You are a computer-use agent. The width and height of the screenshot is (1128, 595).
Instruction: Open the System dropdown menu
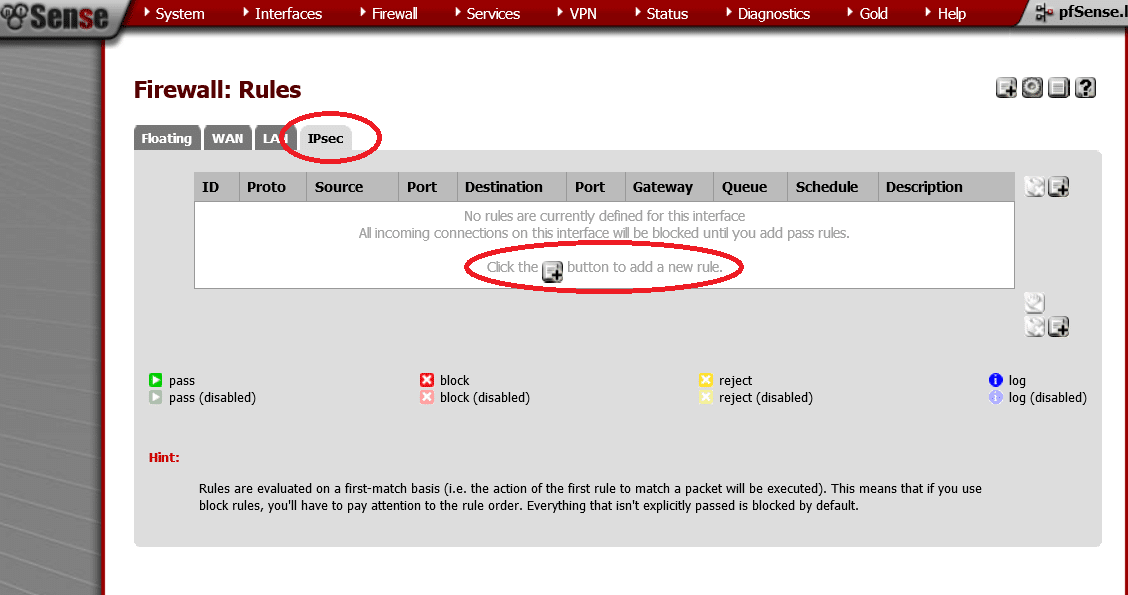179,14
